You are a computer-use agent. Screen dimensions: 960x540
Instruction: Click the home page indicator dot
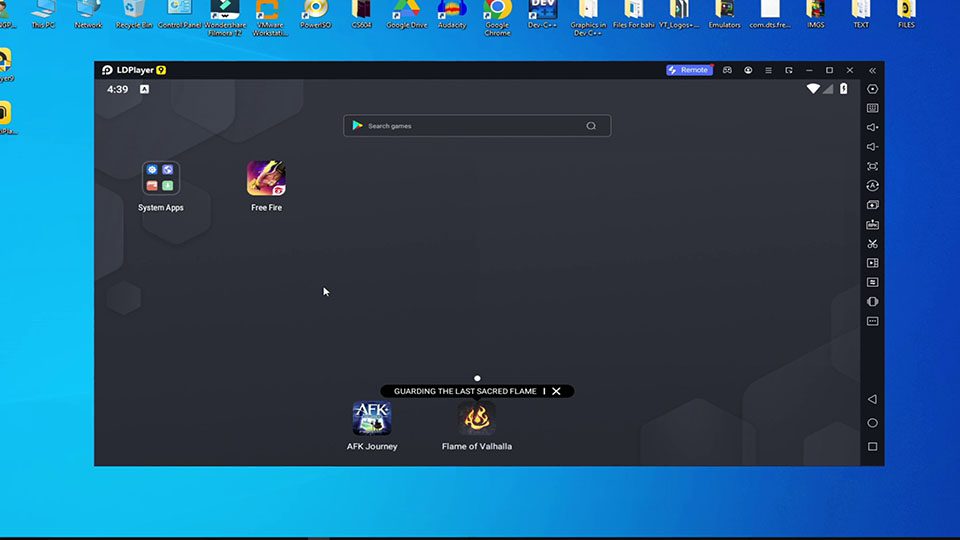pyautogui.click(x=478, y=378)
